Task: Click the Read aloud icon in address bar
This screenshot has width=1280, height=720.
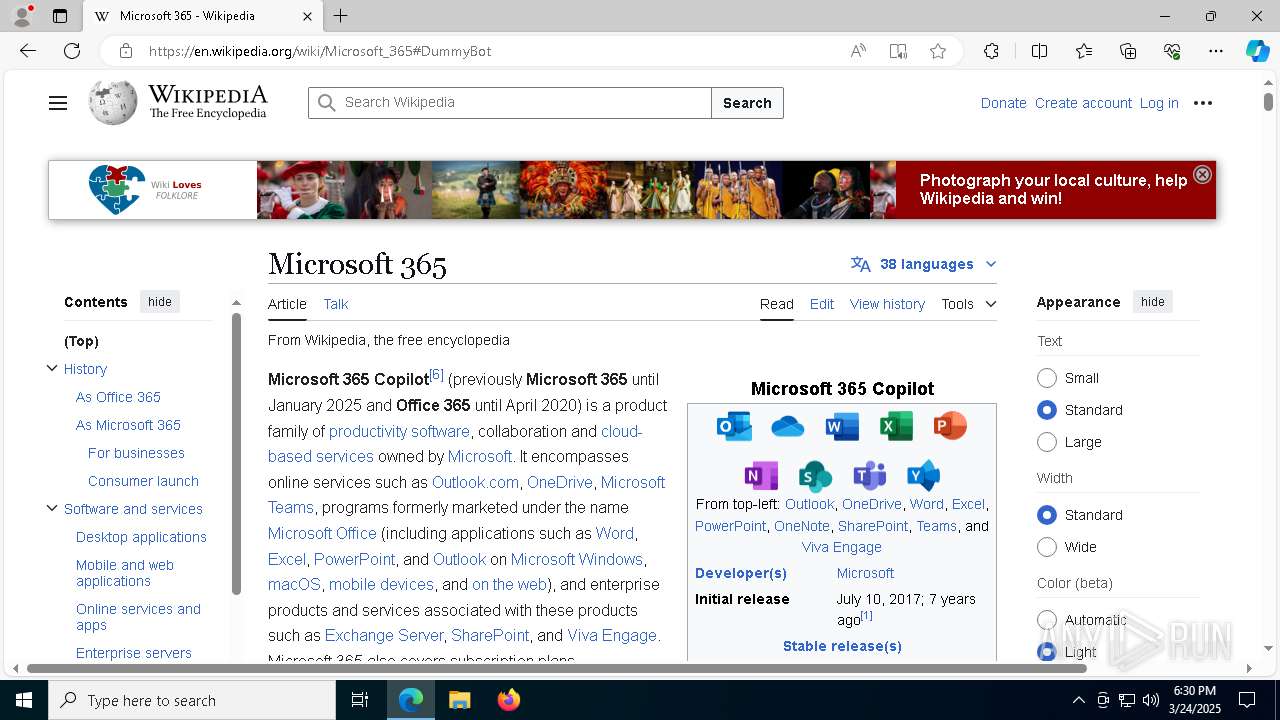Action: click(x=858, y=51)
